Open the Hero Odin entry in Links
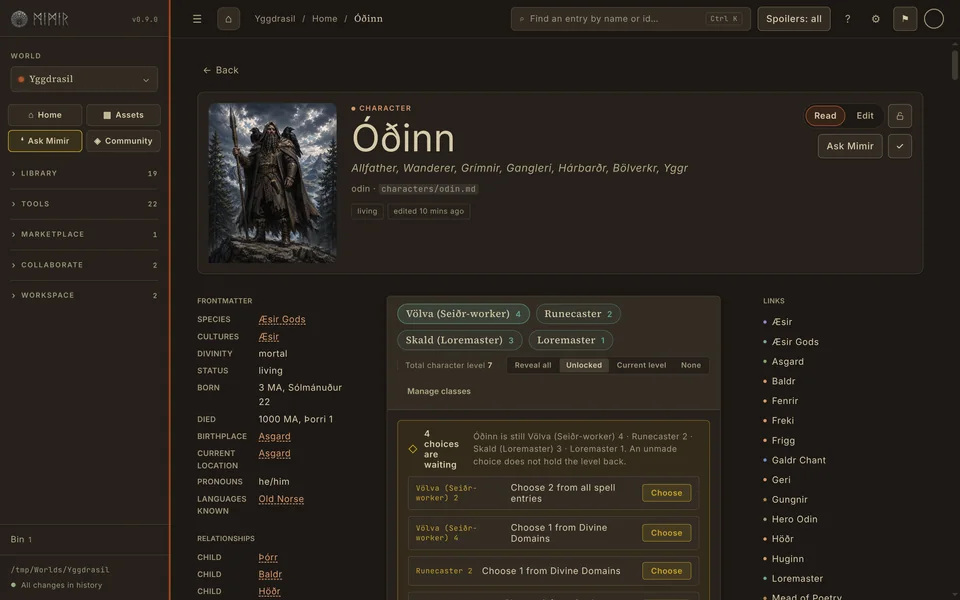Viewport: 960px width, 600px height. coord(794,519)
